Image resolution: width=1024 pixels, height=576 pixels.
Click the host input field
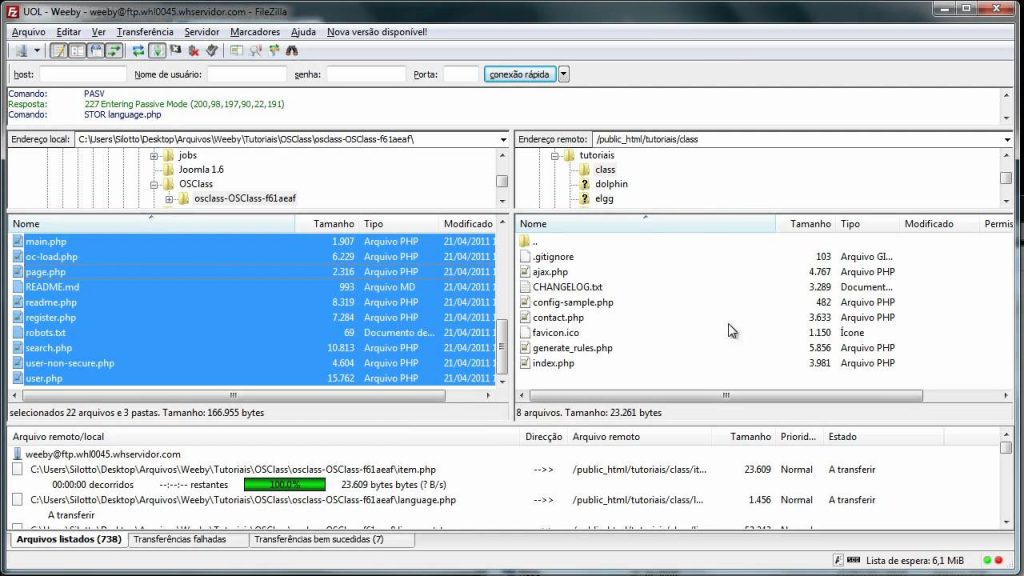(82, 74)
